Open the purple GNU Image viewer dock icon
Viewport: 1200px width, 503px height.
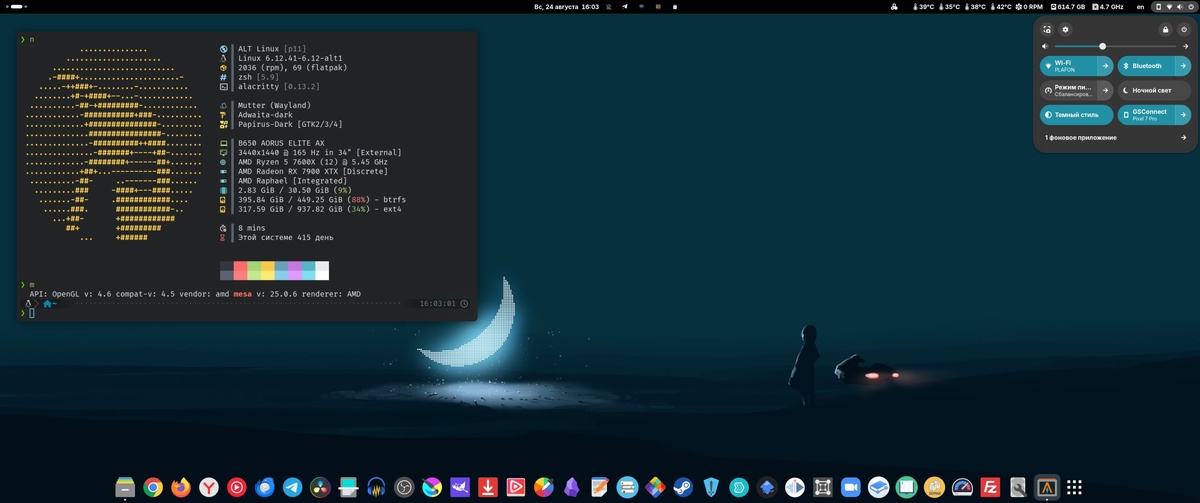coord(460,487)
